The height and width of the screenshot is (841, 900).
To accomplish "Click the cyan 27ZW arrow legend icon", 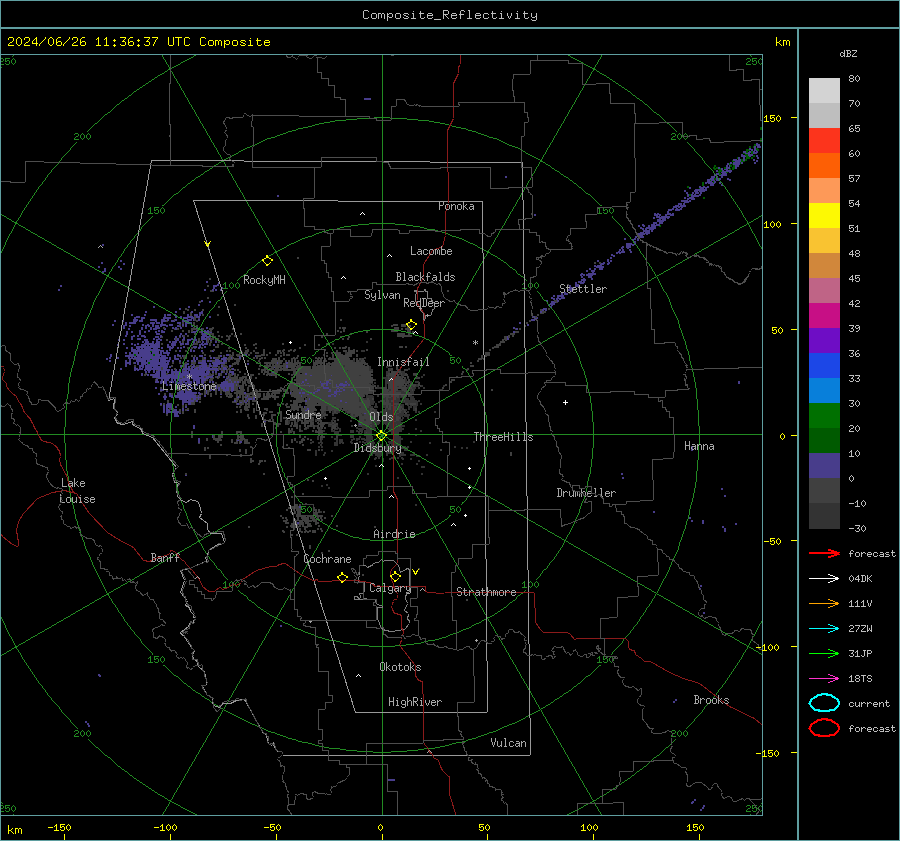I will [824, 629].
